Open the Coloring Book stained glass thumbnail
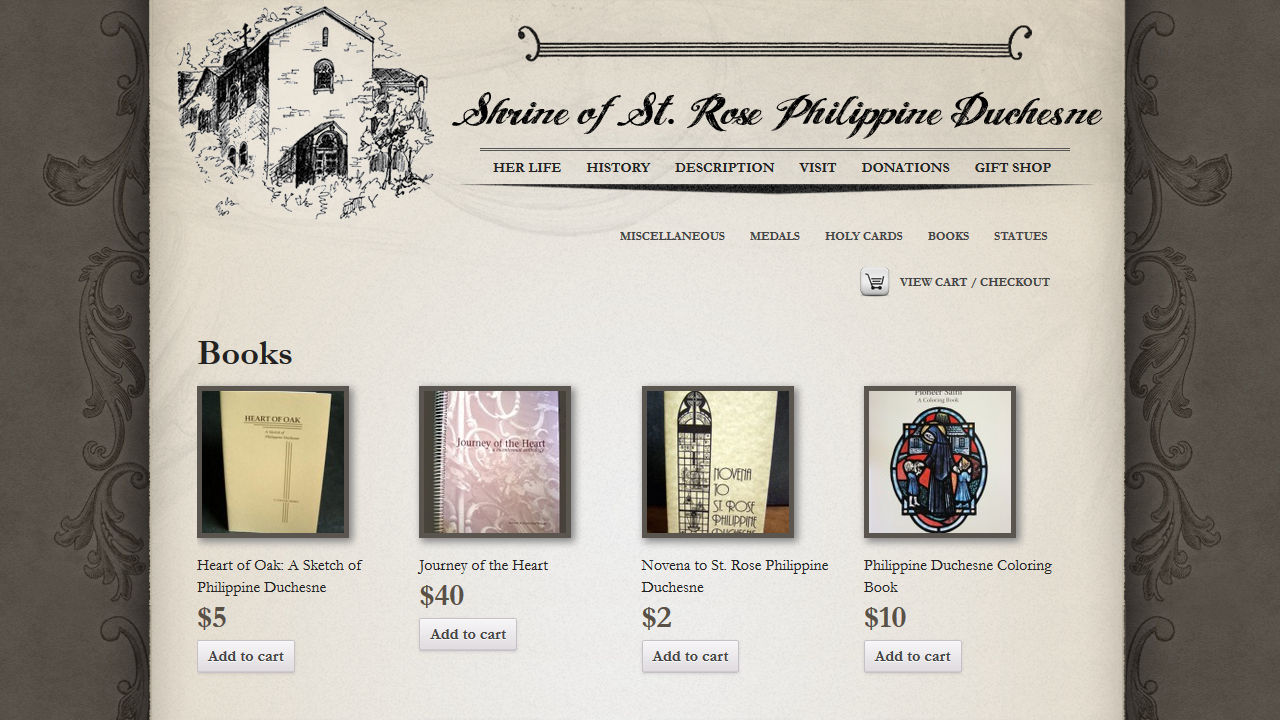The height and width of the screenshot is (720, 1280). coord(940,462)
